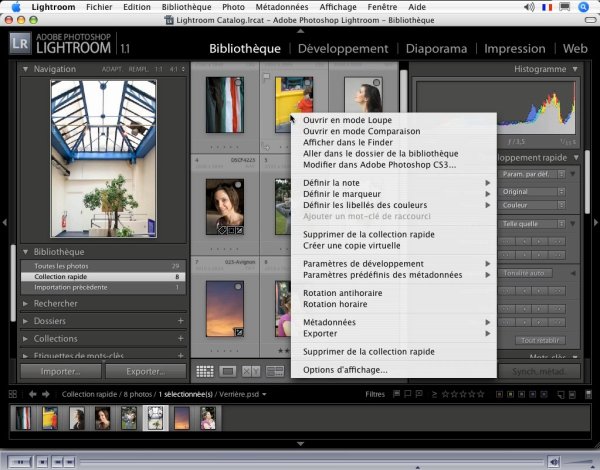Click the filmstrip grid icon beside arrows
Image resolution: width=600 pixels, height=470 pixels.
click(x=13, y=394)
